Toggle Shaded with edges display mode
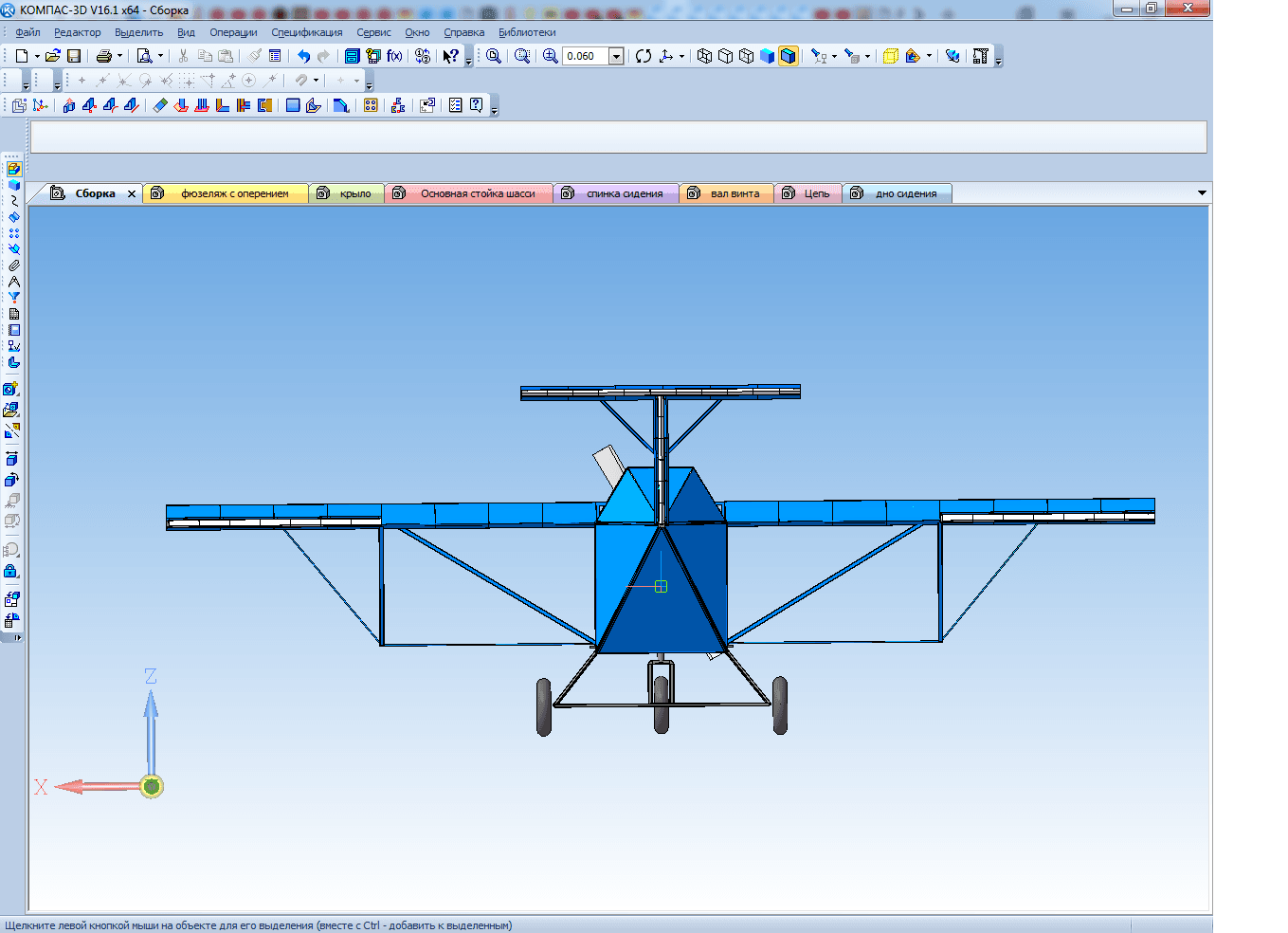 [x=789, y=56]
